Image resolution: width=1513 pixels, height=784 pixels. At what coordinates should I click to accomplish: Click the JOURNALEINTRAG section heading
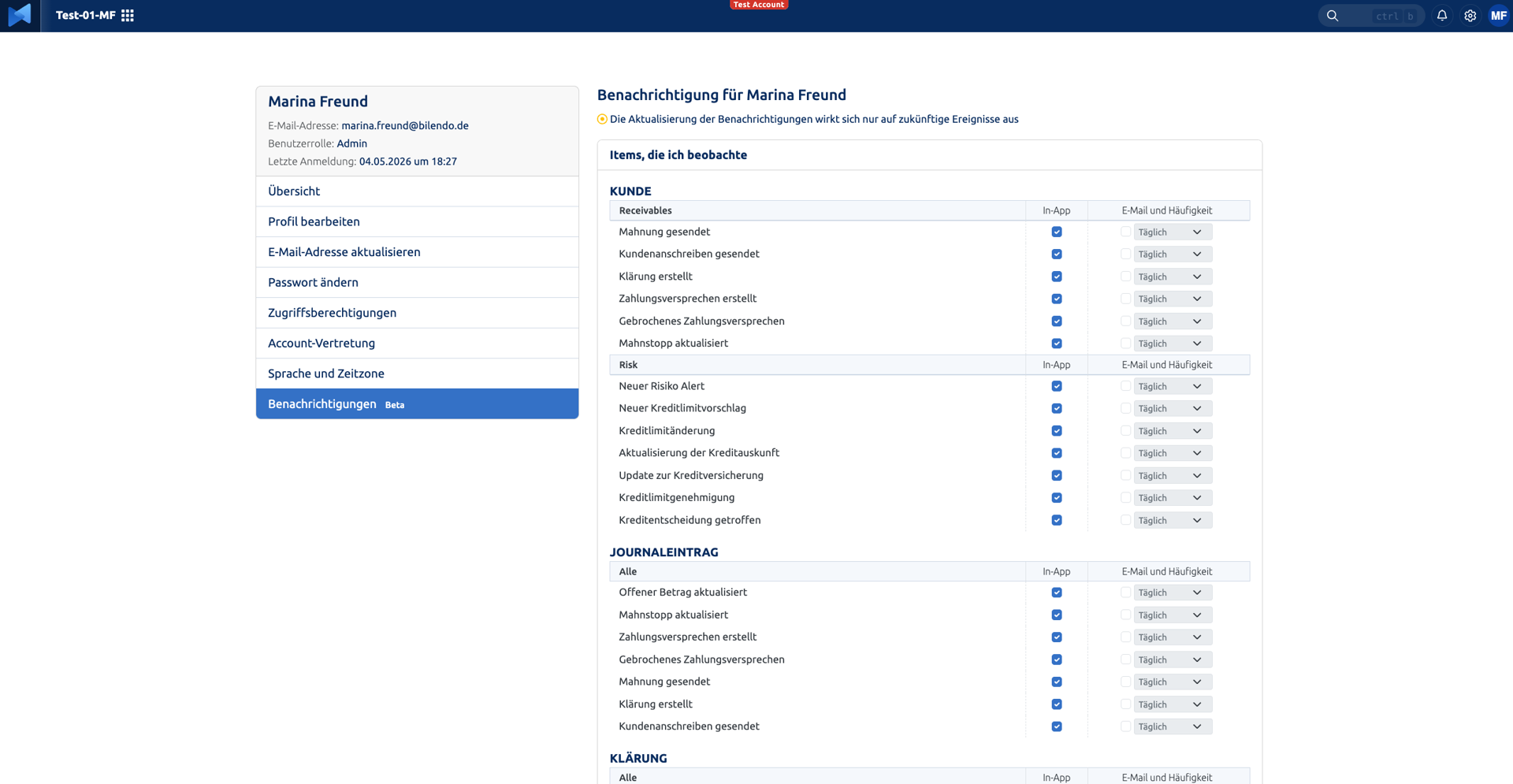[664, 552]
